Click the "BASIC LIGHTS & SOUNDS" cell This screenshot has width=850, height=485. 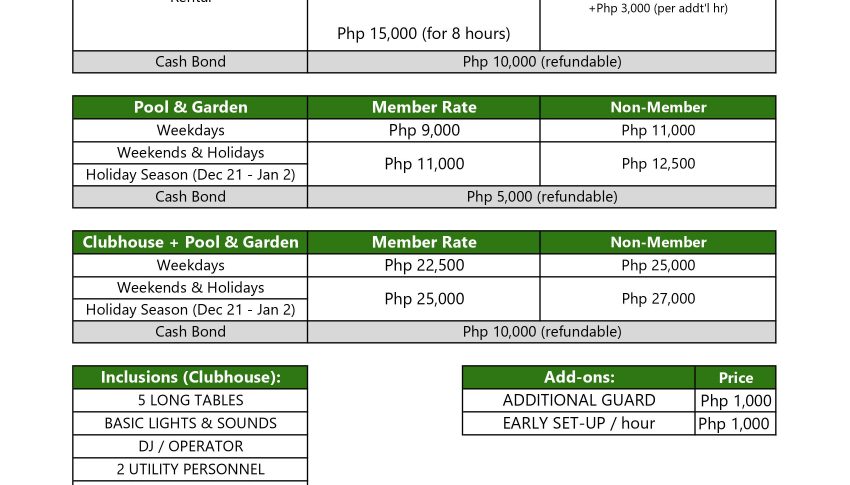(190, 423)
